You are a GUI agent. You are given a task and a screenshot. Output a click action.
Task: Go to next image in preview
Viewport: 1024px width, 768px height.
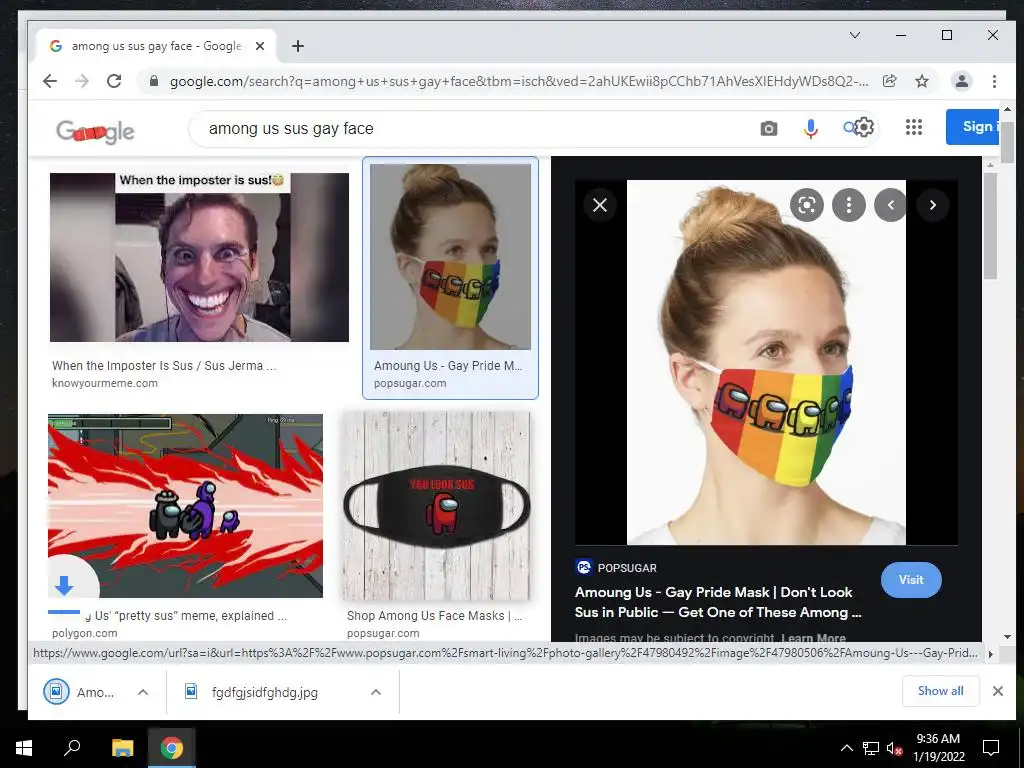pyautogui.click(x=933, y=205)
